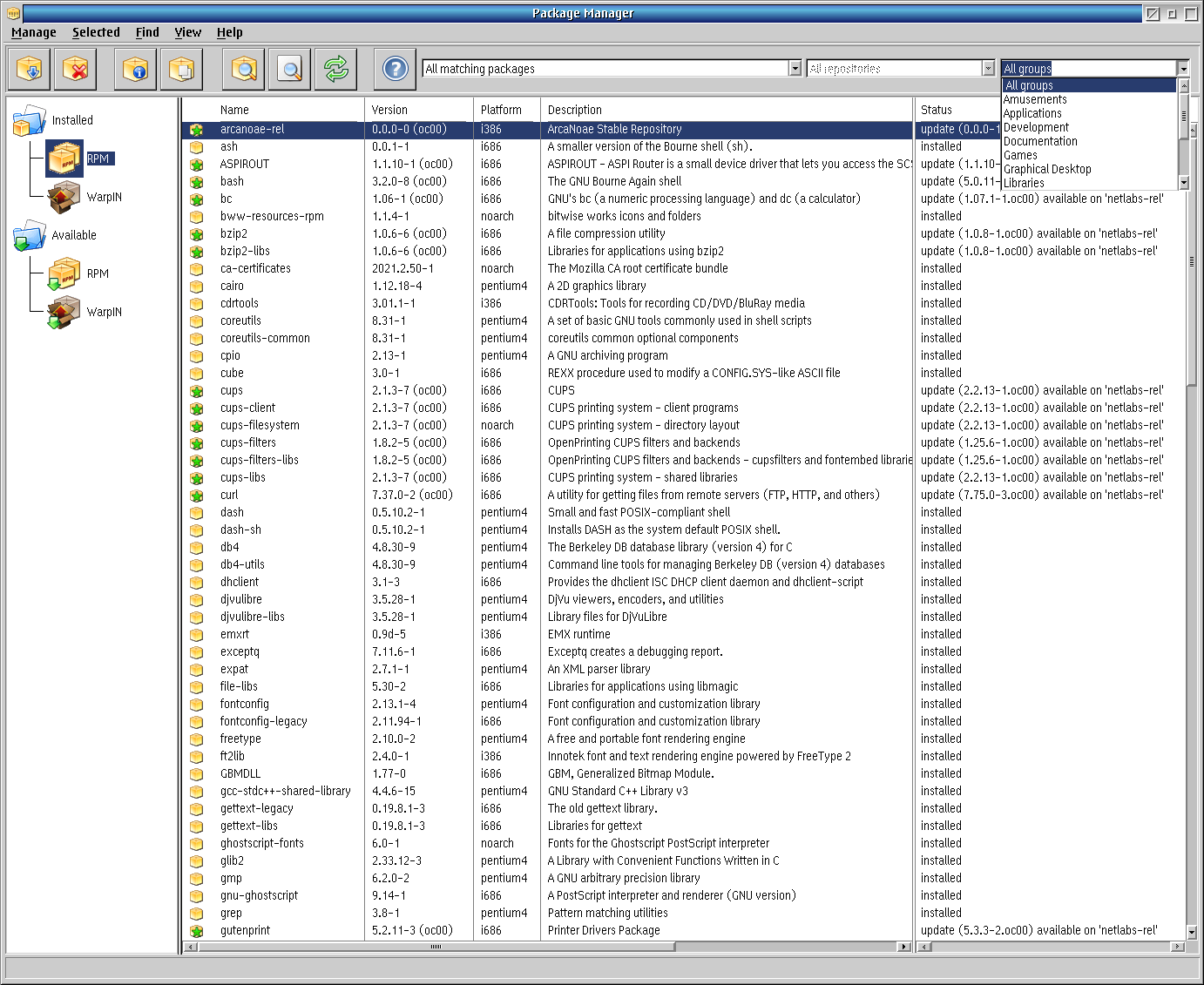Refresh the package list with green arrows icon

(x=336, y=69)
